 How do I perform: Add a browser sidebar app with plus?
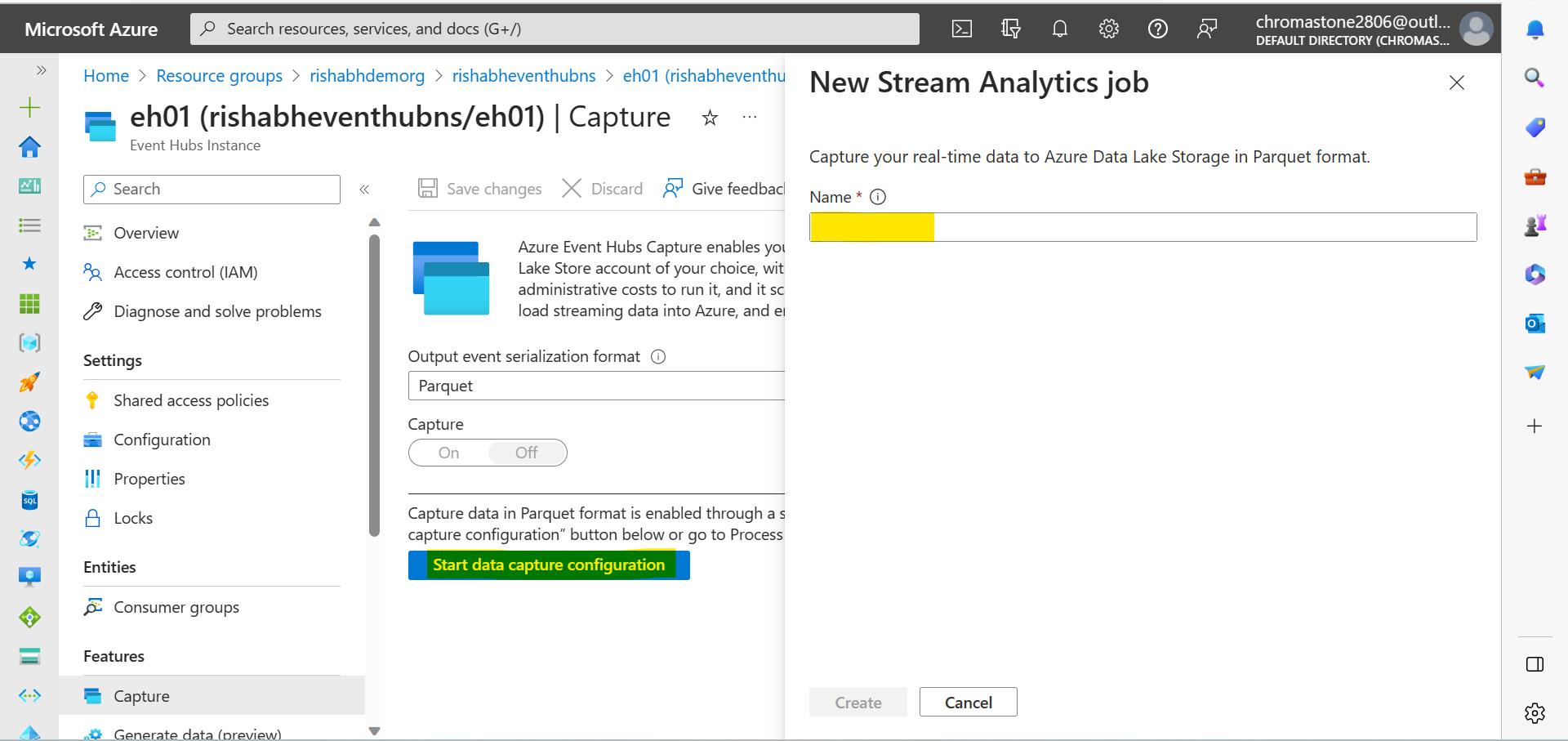[1535, 426]
